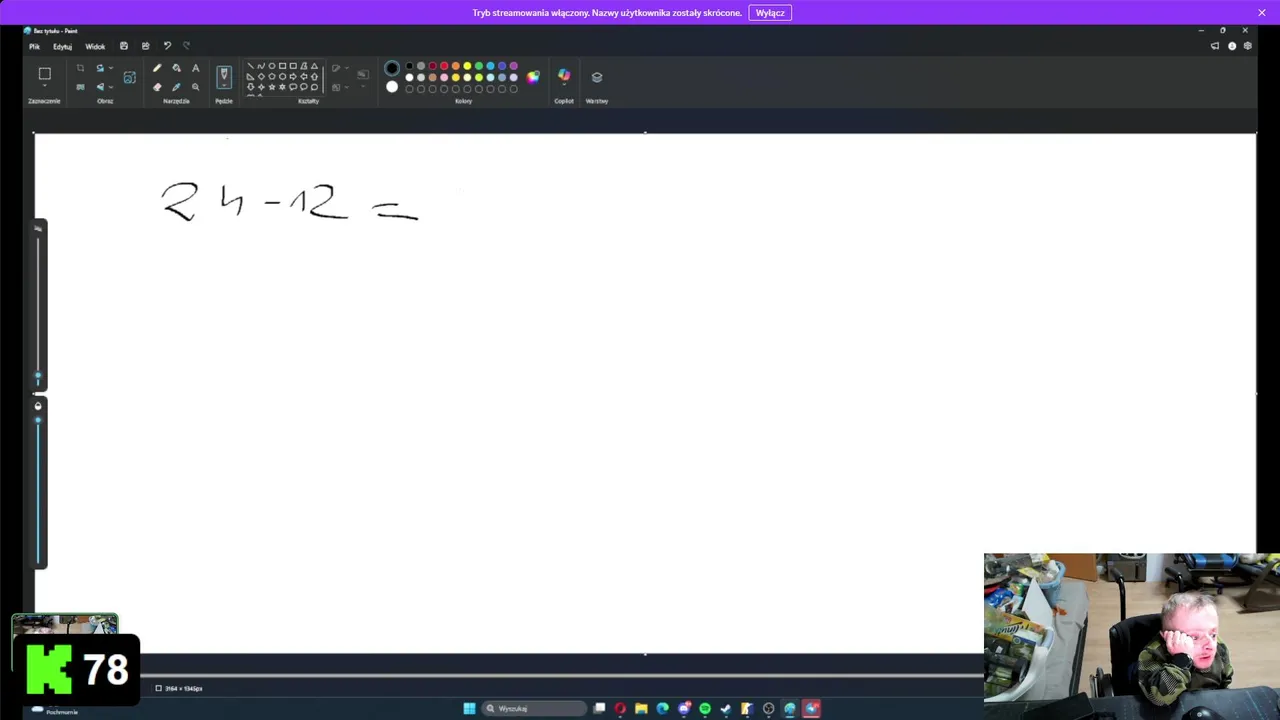Image resolution: width=1280 pixels, height=720 pixels.
Task: Click the Resize and skew icon
Action: click(80, 87)
